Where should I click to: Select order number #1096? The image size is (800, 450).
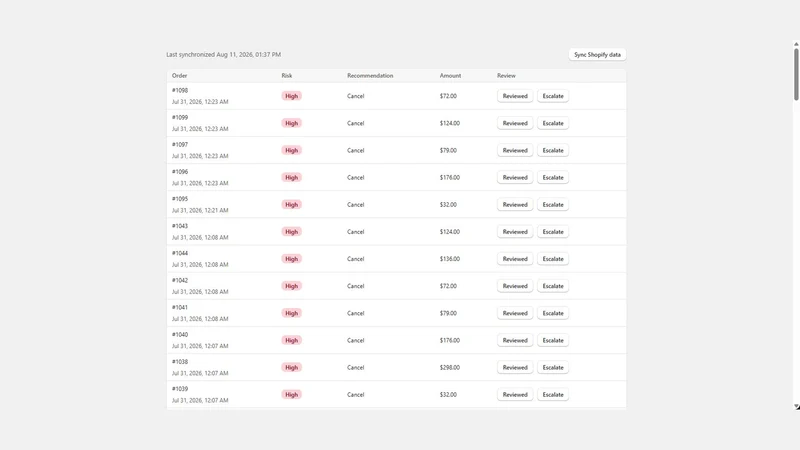(180, 171)
